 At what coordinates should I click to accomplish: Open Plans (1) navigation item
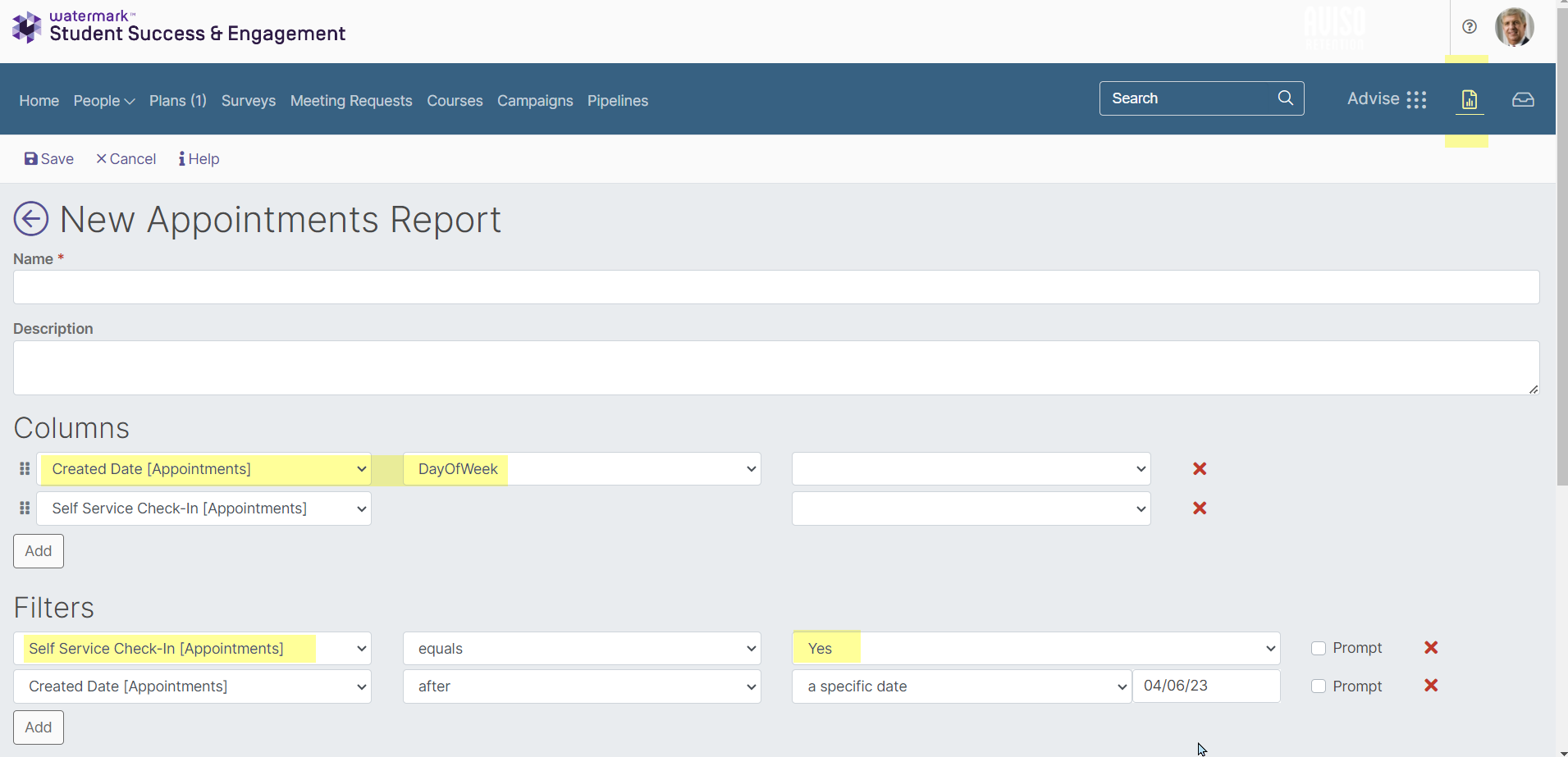pyautogui.click(x=178, y=101)
